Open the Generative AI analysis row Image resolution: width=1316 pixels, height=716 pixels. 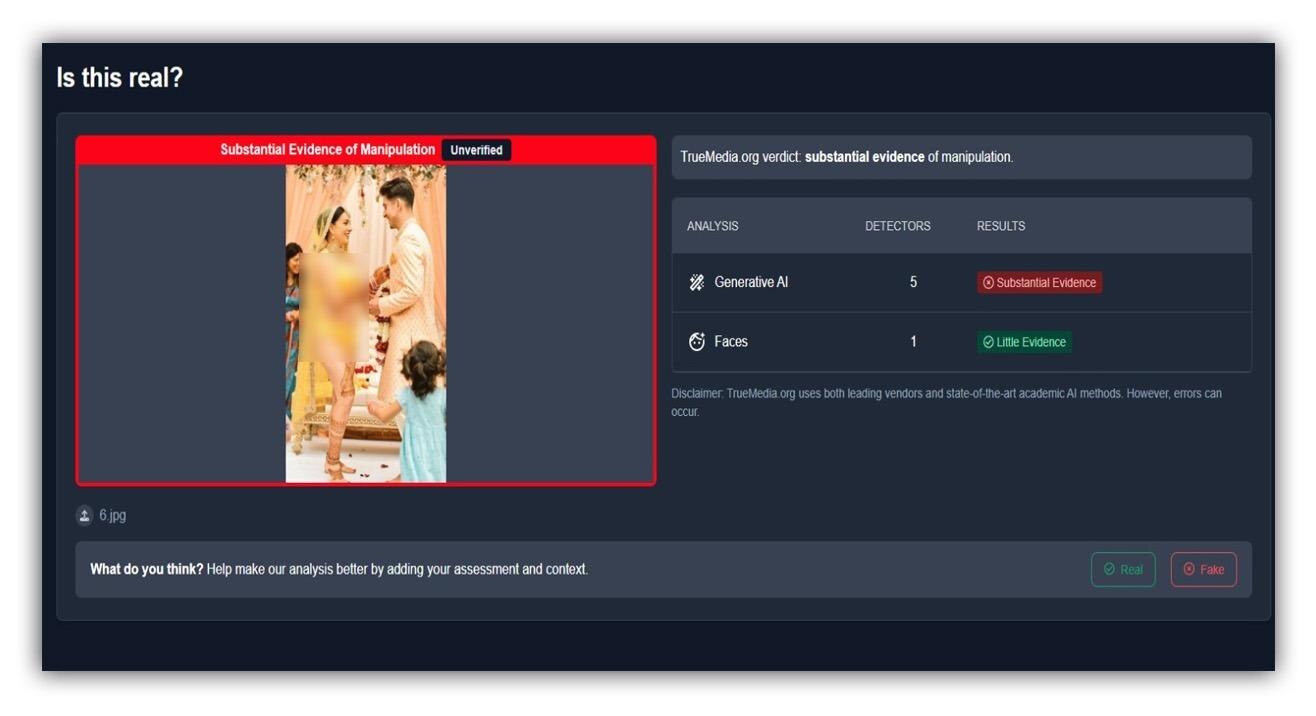click(751, 283)
